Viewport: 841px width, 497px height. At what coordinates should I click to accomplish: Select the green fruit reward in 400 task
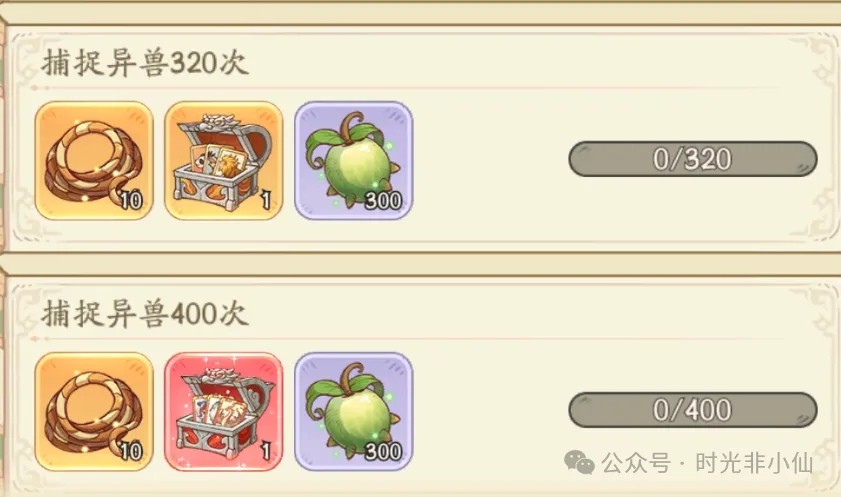(353, 411)
